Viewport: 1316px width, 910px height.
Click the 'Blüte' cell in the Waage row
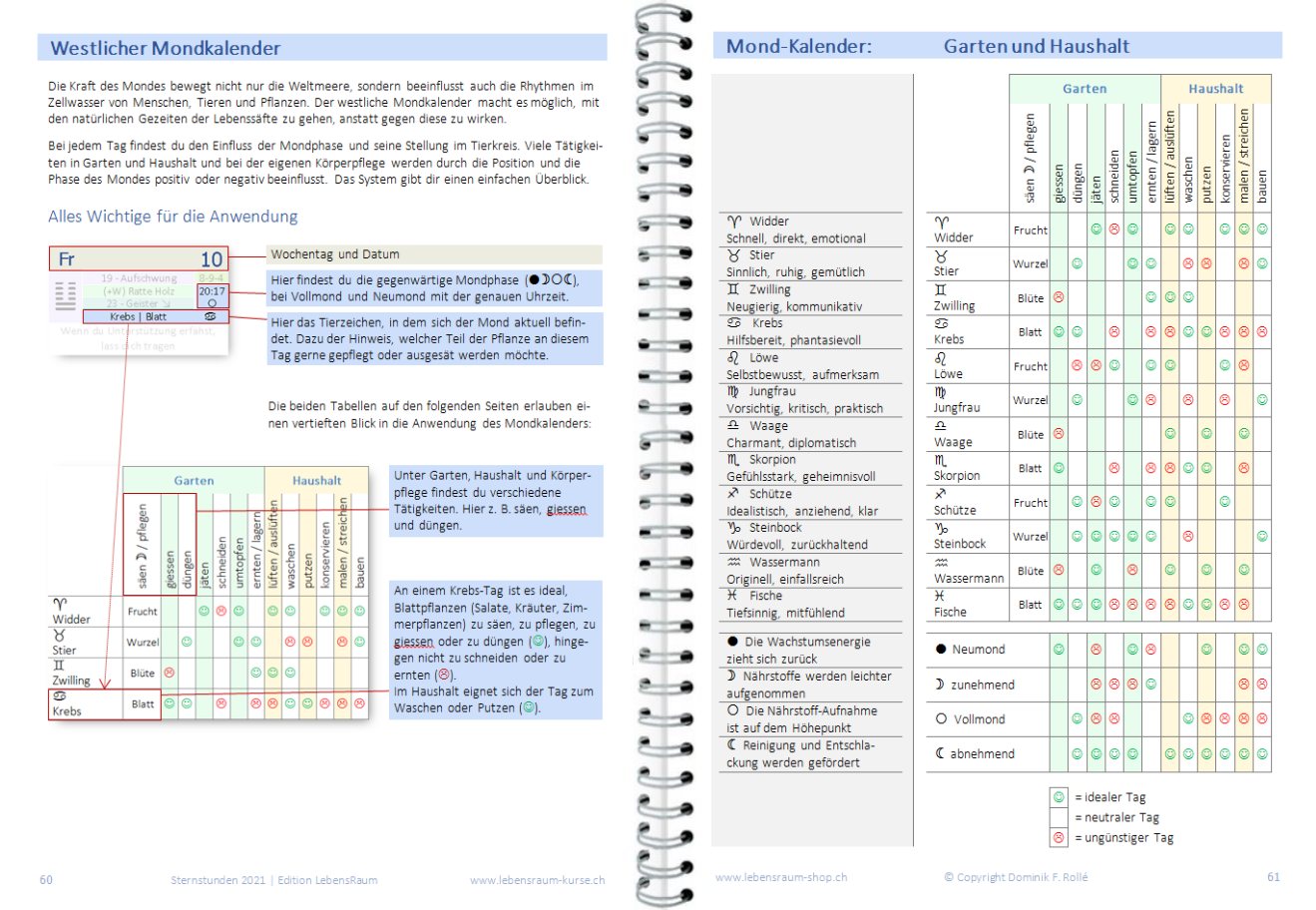coord(1030,435)
